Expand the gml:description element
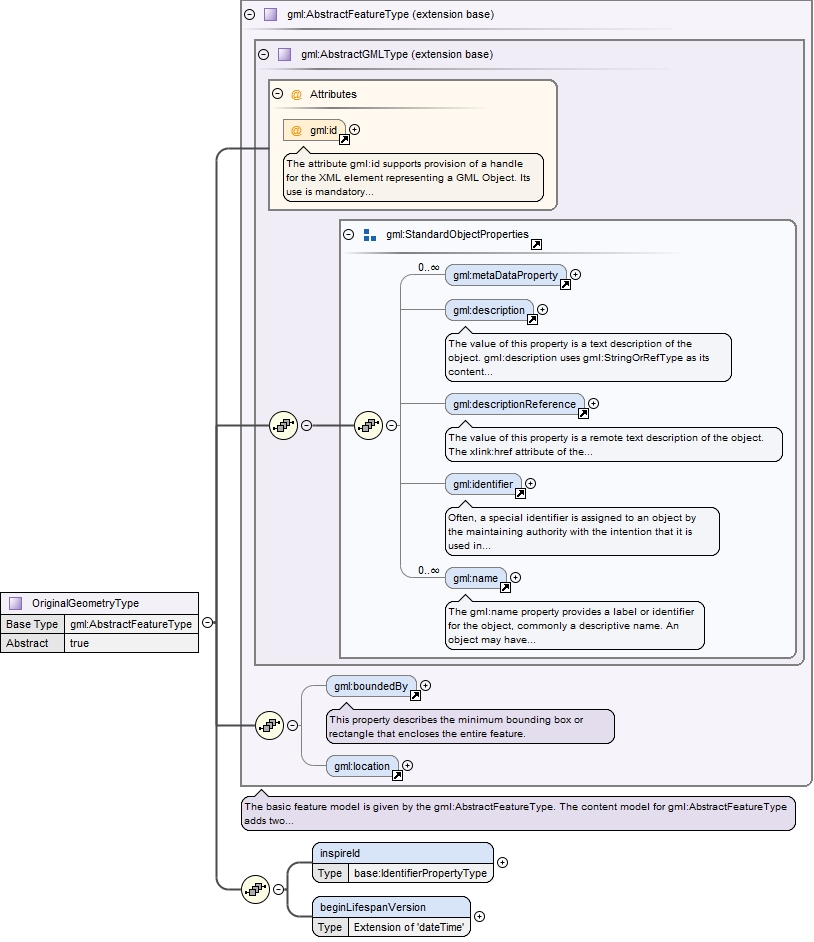Viewport: 814px width, 942px height. [542, 309]
